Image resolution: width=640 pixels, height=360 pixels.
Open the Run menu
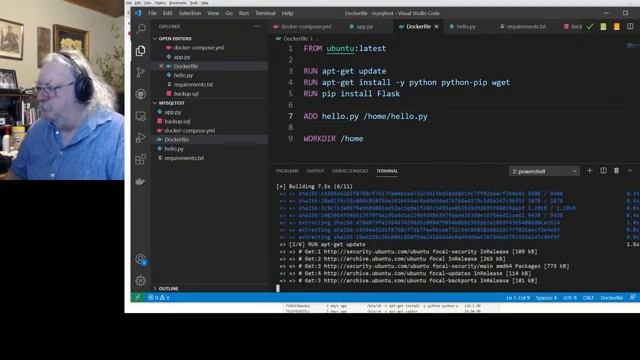[244, 13]
